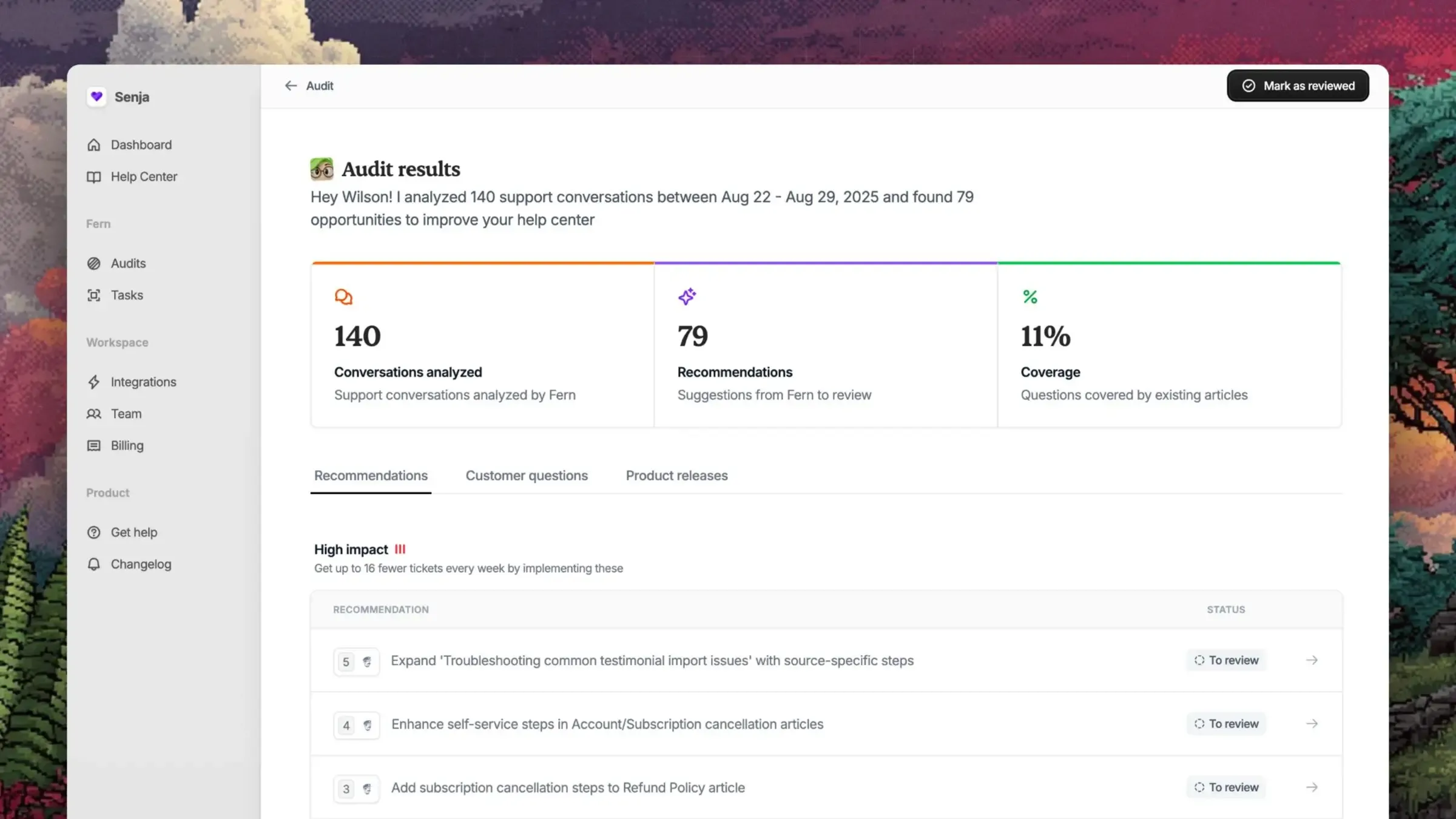This screenshot has width=1456, height=819.
Task: Click To review status on Refund Policy row
Action: click(1226, 787)
